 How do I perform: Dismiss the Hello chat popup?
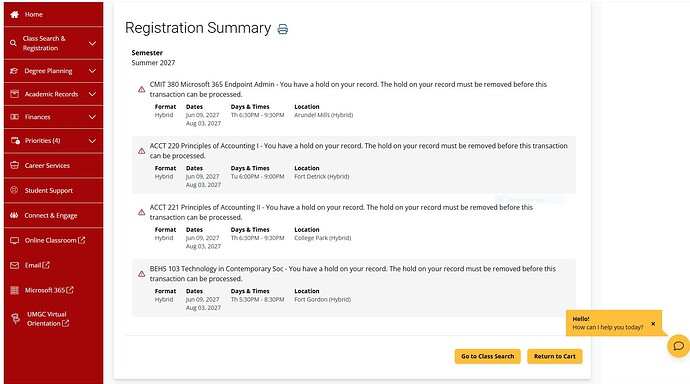click(x=653, y=324)
